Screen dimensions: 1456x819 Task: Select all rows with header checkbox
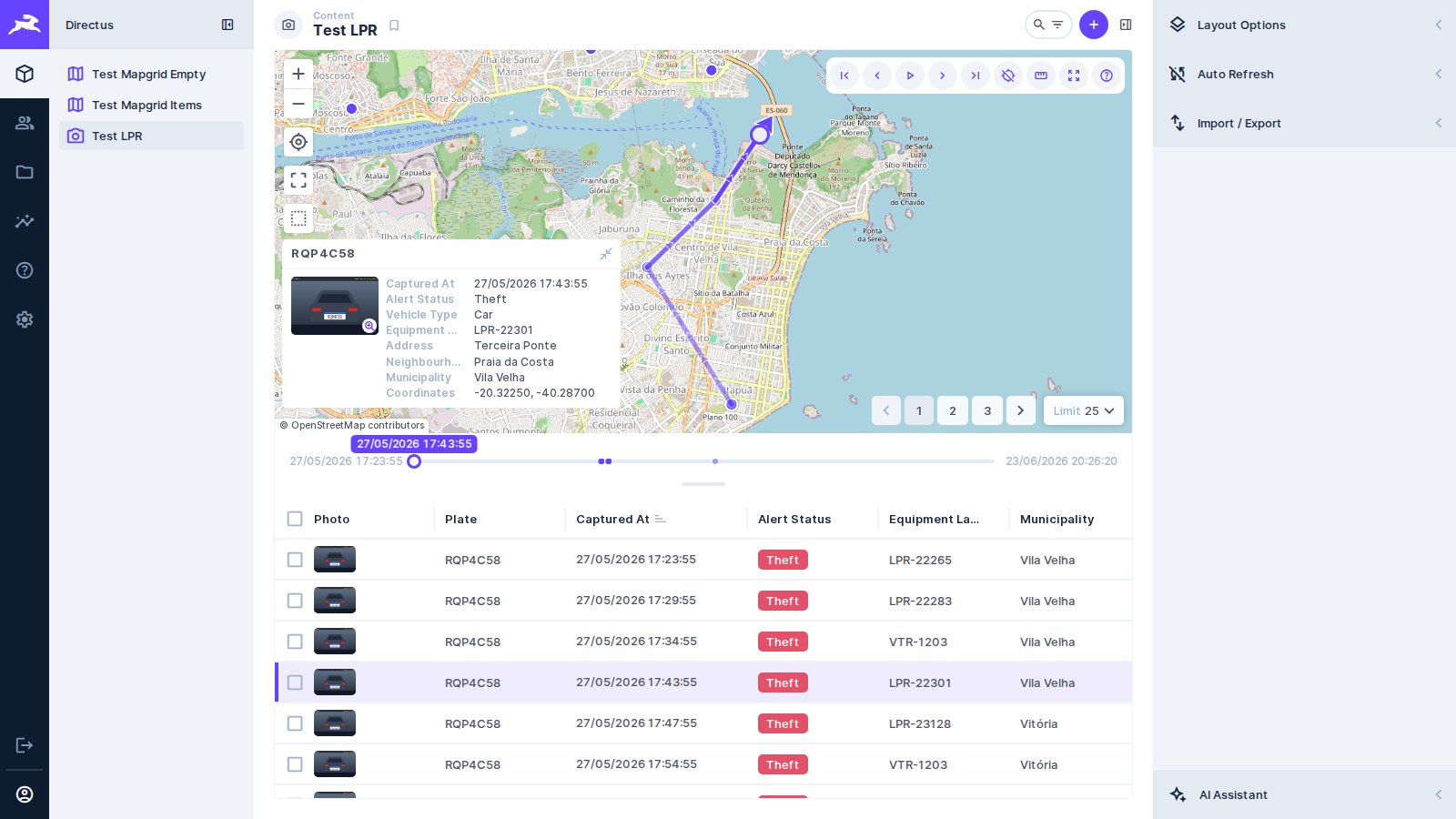click(x=295, y=519)
